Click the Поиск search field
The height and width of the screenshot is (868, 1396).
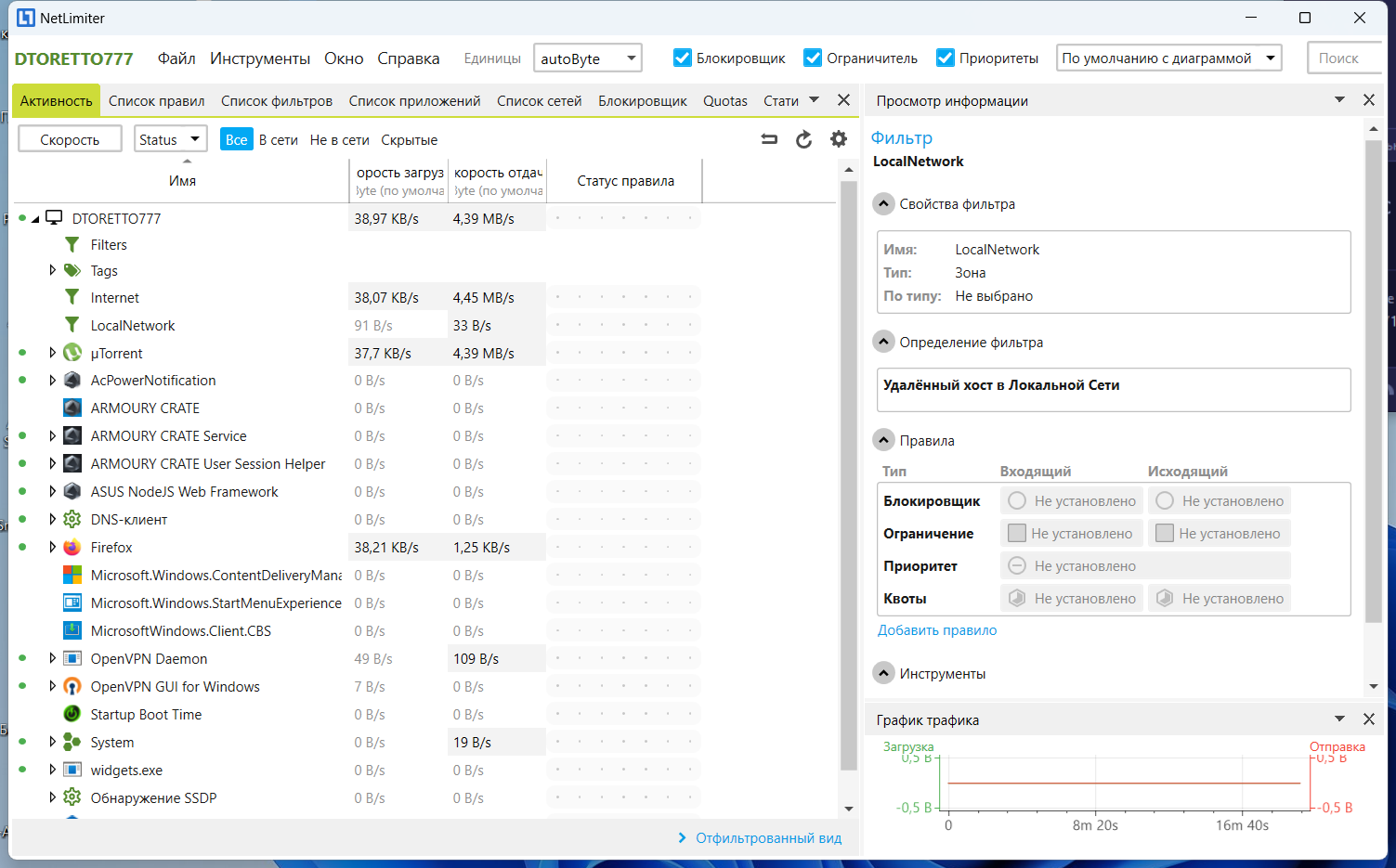1345,58
